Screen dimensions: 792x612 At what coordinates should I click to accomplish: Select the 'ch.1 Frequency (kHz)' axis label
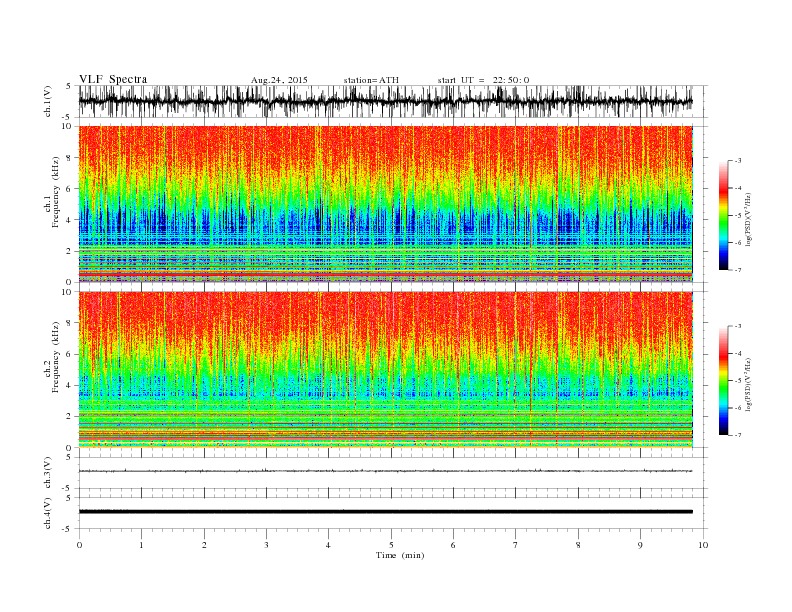52,192
